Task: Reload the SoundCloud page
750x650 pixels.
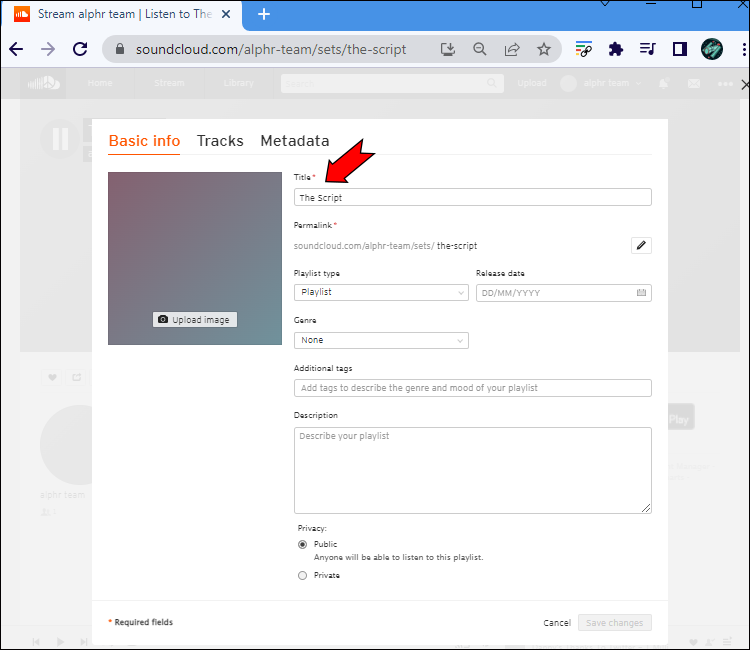Action: [80, 49]
